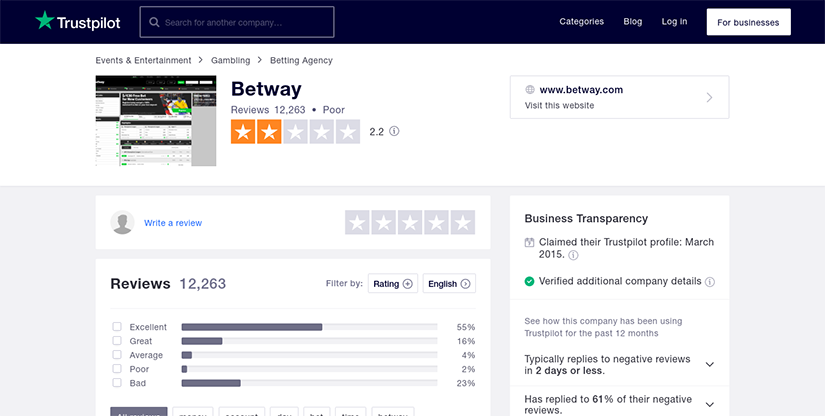Click the Trustpilot star logo

click(x=45, y=20)
